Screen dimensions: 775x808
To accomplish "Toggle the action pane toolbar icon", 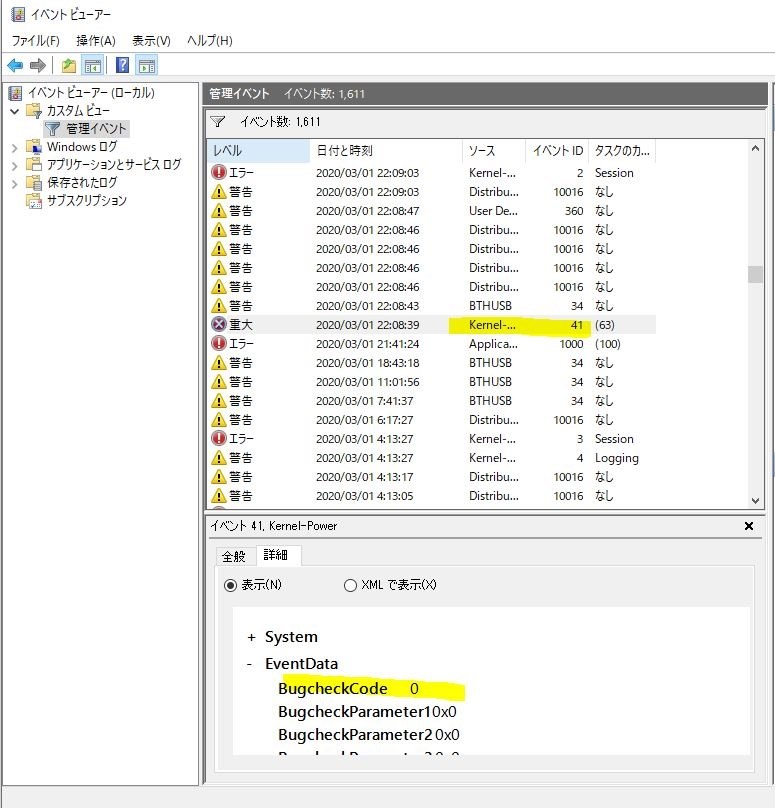I will point(147,65).
